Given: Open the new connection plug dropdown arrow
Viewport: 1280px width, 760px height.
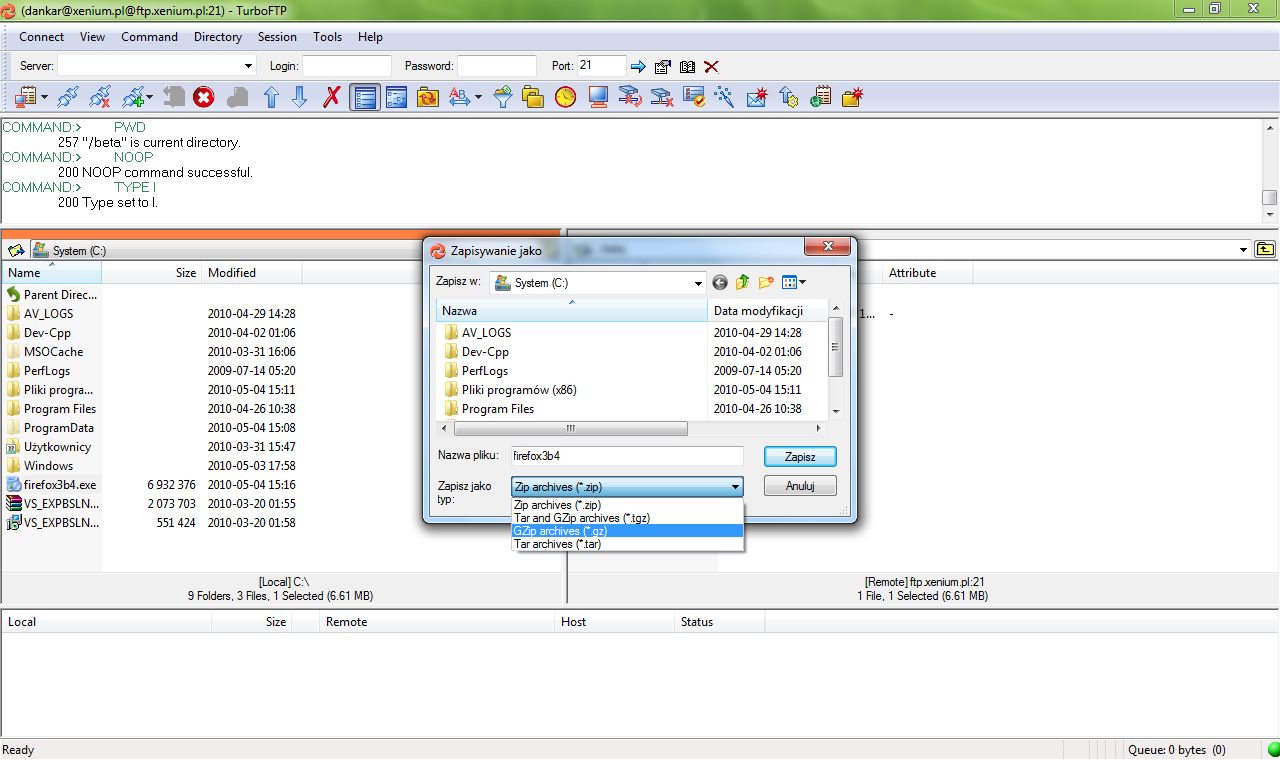Looking at the screenshot, I should [150, 97].
